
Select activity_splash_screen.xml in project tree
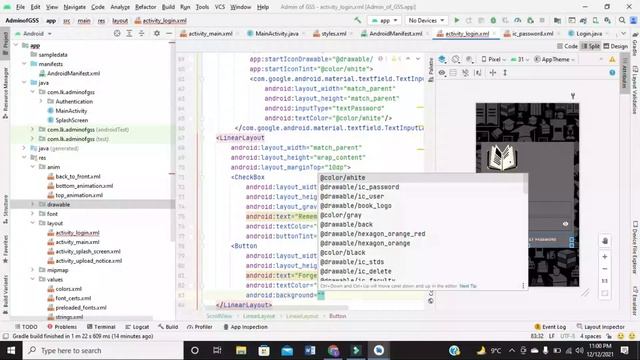coord(88,251)
